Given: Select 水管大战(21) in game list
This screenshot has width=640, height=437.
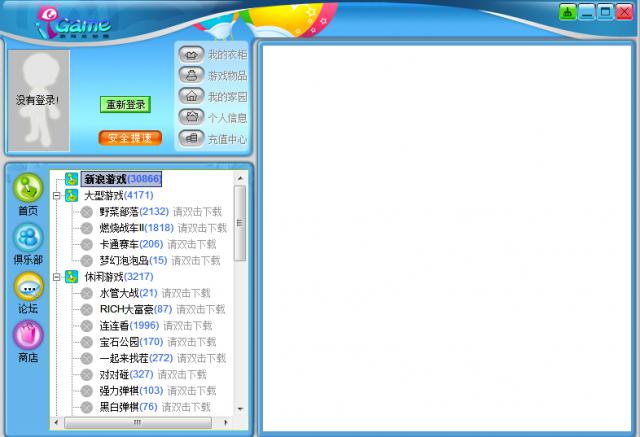Looking at the screenshot, I should click(128, 293).
